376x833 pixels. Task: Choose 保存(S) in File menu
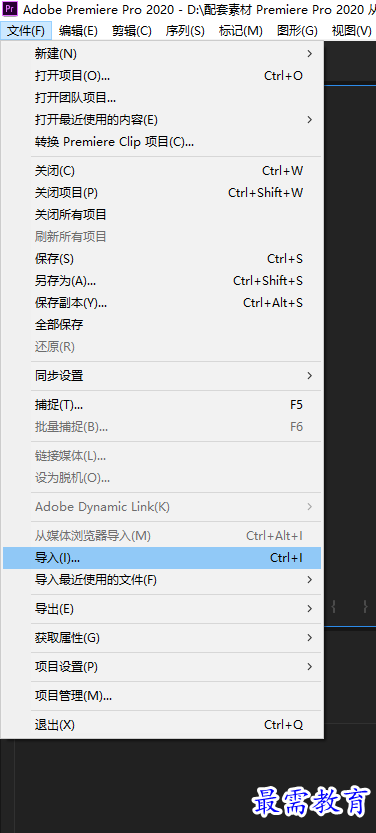coord(162,259)
